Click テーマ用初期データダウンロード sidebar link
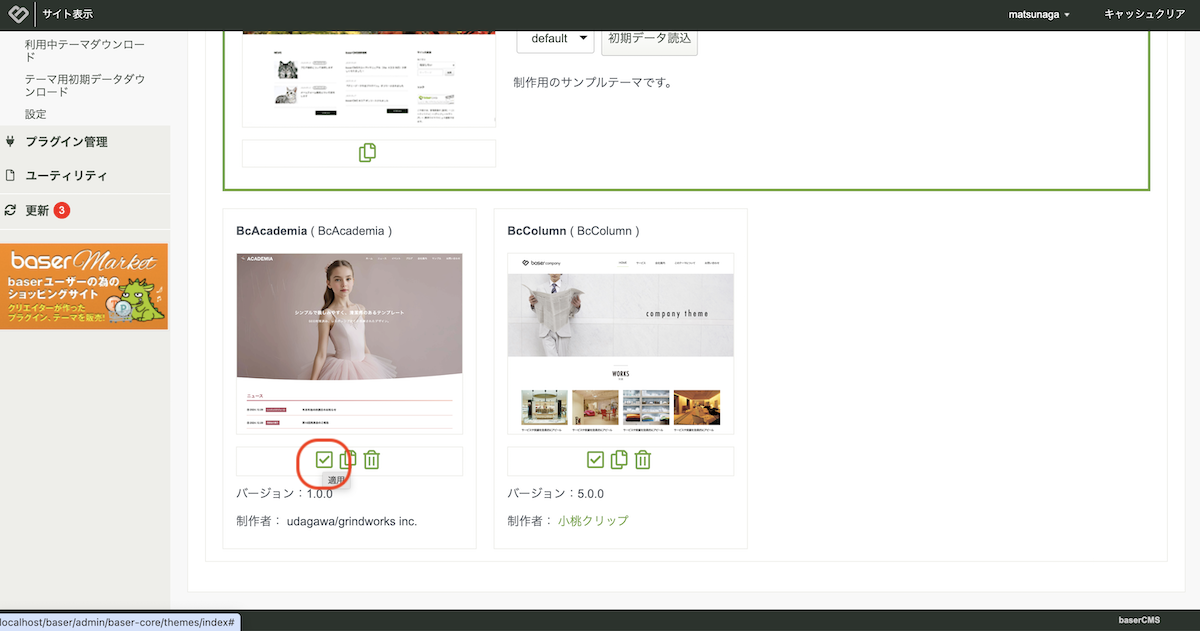The width and height of the screenshot is (1200, 631). click(84, 85)
